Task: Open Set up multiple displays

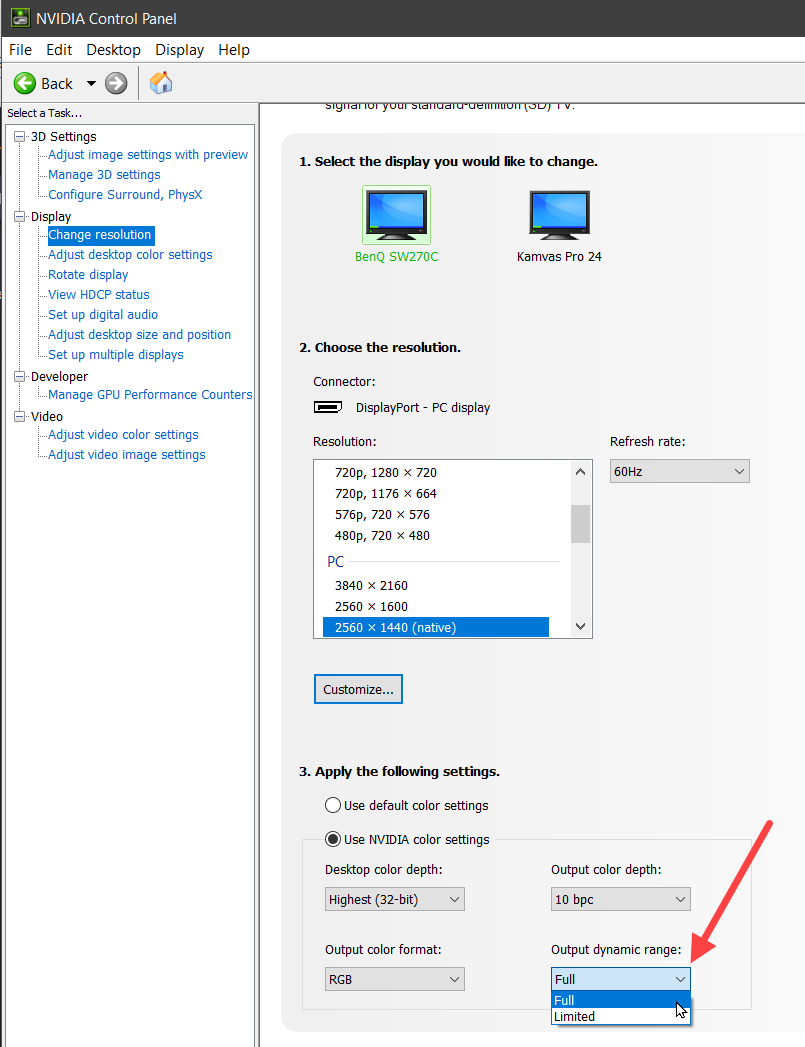Action: pyautogui.click(x=115, y=355)
